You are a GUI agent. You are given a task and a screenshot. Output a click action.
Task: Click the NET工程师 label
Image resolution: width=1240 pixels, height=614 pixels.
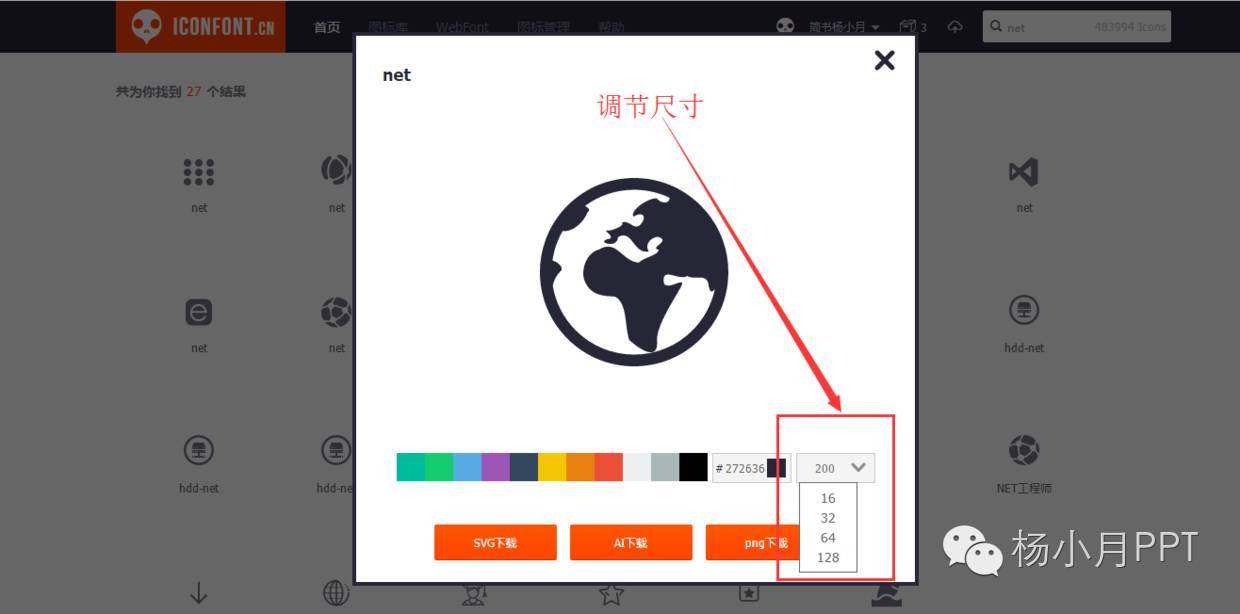pyautogui.click(x=1024, y=488)
